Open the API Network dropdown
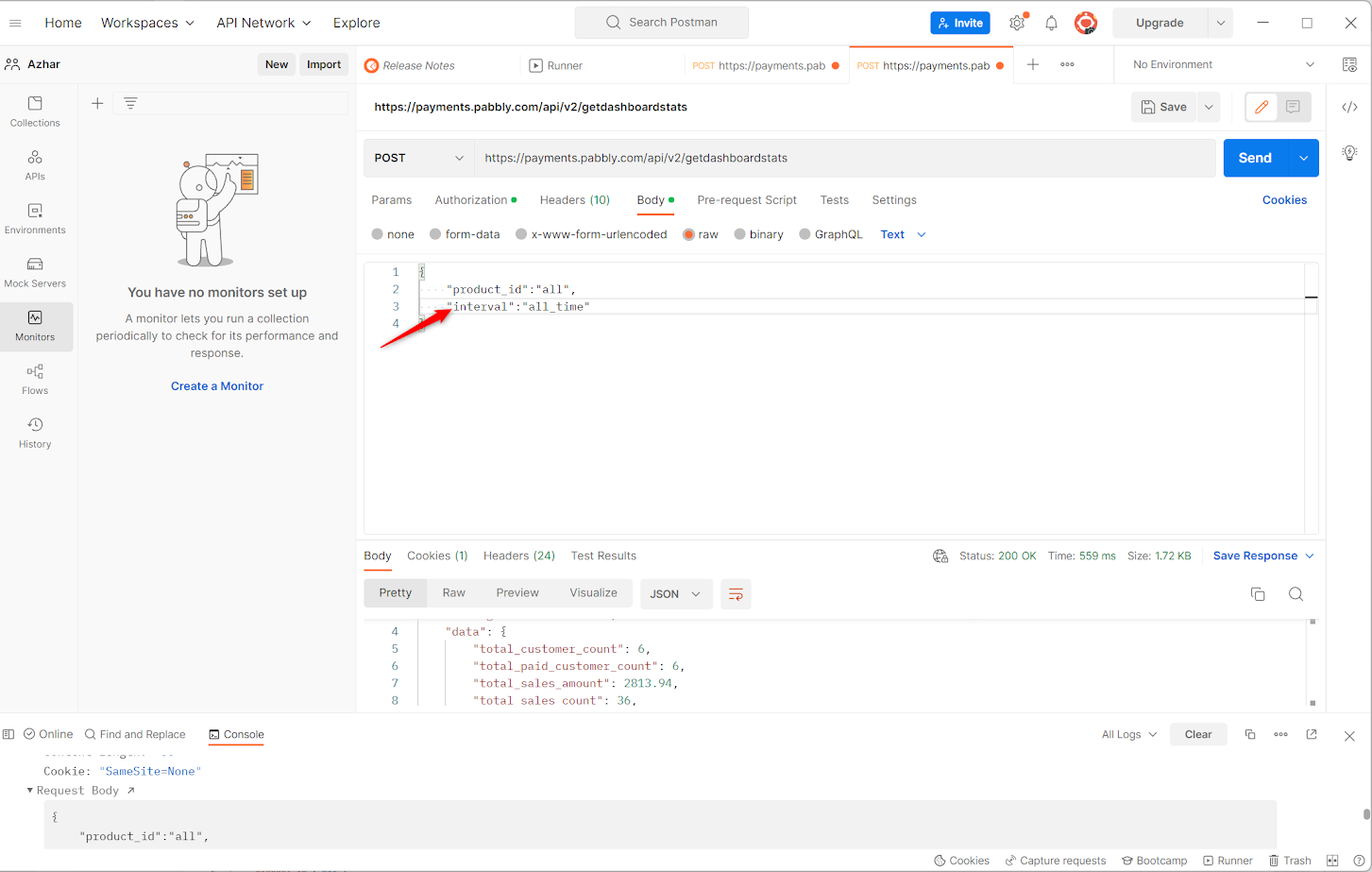Image resolution: width=1372 pixels, height=872 pixels. pos(263,23)
